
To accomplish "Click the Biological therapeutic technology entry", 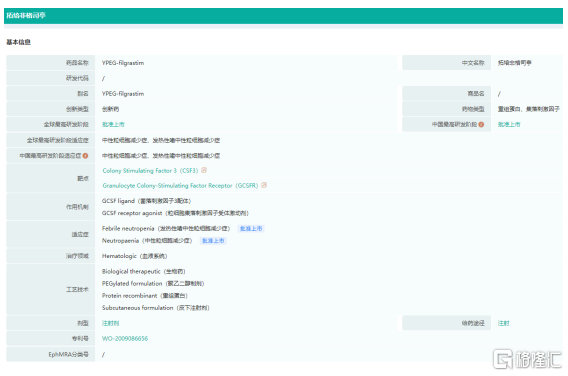I will coord(144,271).
